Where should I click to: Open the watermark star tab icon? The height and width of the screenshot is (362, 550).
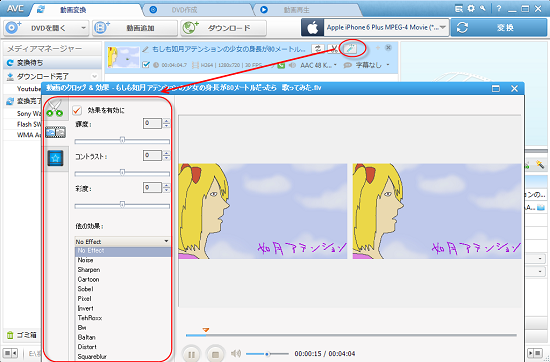pyautogui.click(x=55, y=158)
